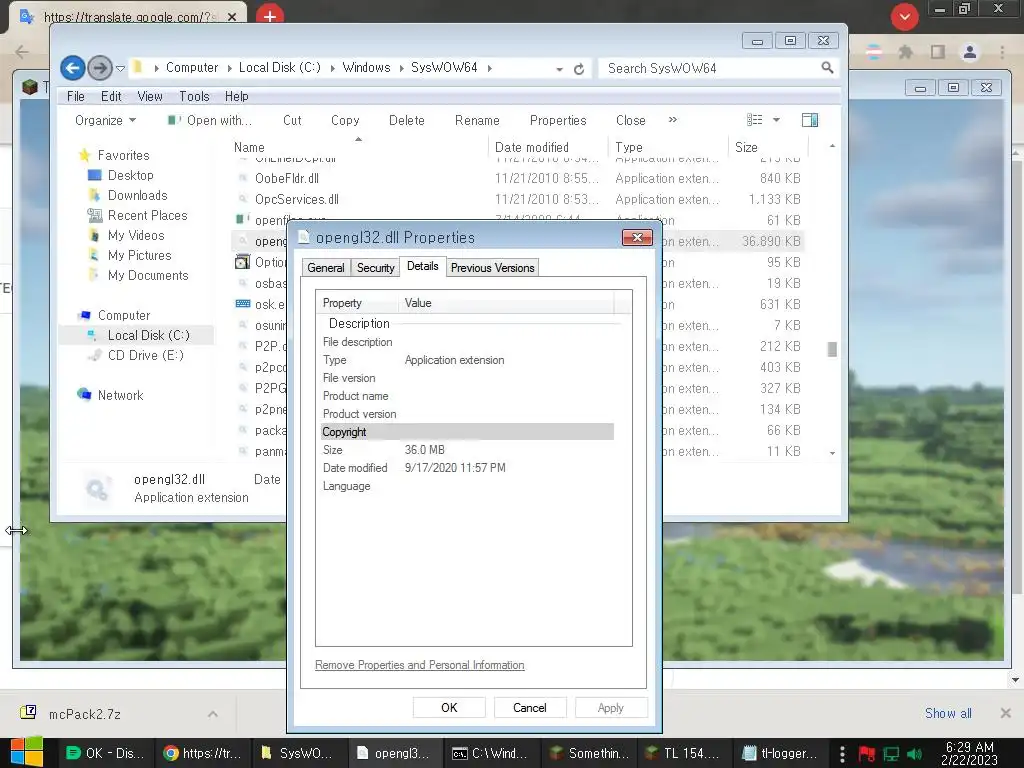Image resolution: width=1024 pixels, height=768 pixels.
Task: Open the Tools menu
Action: [194, 96]
